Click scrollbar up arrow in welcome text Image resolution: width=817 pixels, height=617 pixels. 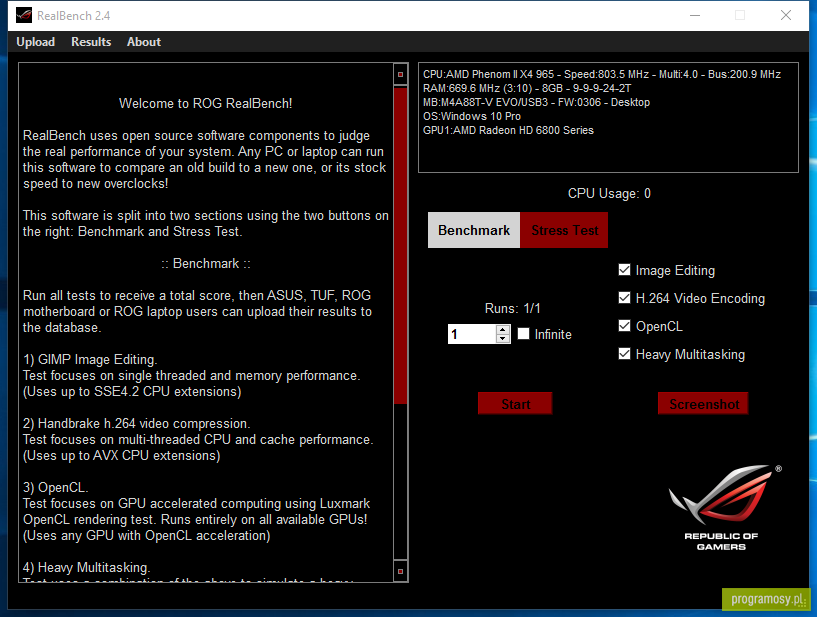[x=400, y=75]
